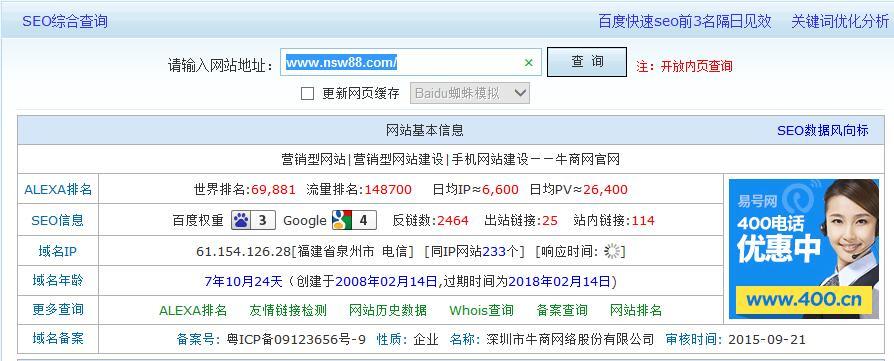Click the red note 注：开放内页查询
Screen dimensions: 894x361
(x=684, y=67)
